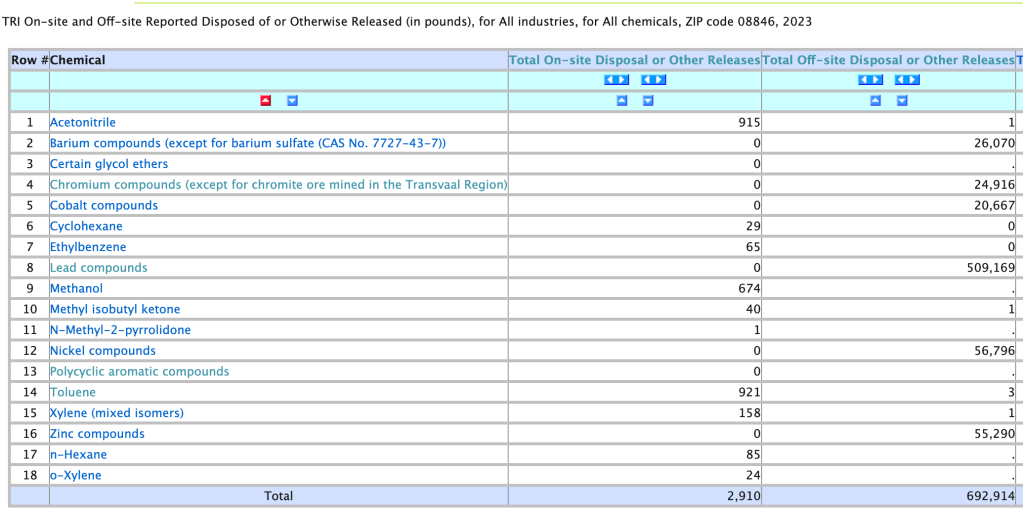1023x512 pixels.
Task: Sort Chemical column descending with blue arrow
Action: [x=292, y=101]
